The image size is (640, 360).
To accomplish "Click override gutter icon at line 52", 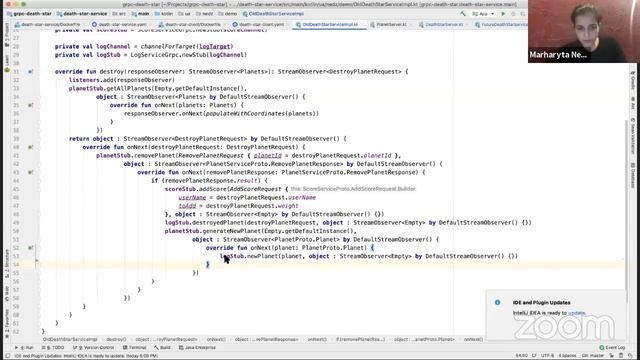I will pos(30,248).
